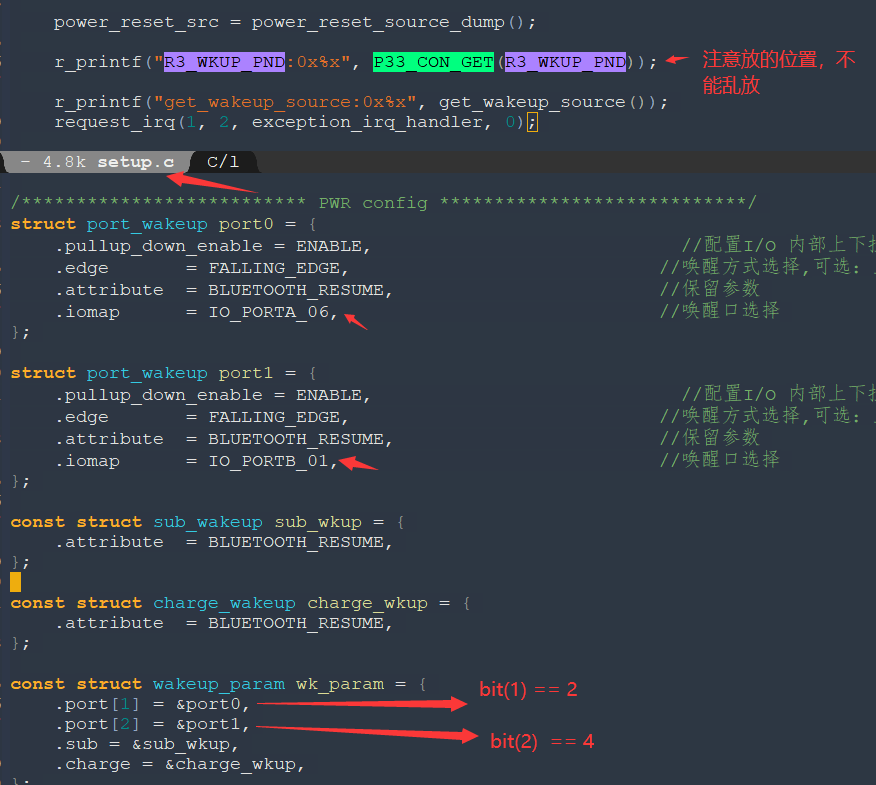Click the port1 name in its struct declaration

coord(246,373)
